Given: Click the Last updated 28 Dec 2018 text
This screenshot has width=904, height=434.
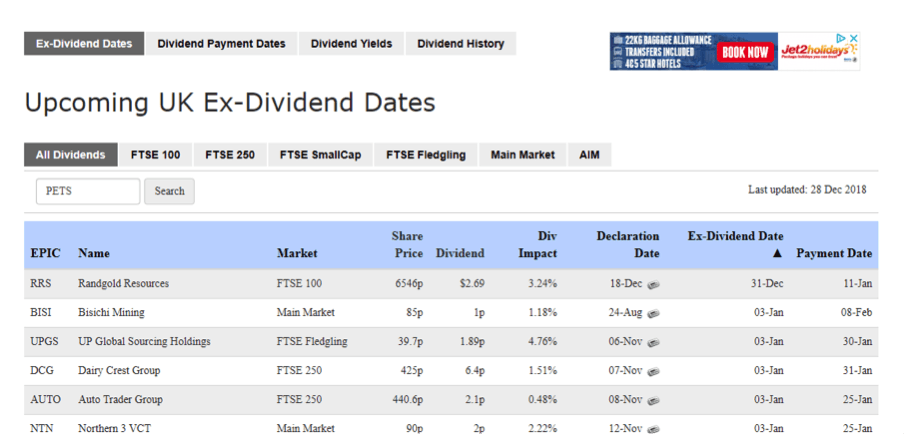Looking at the screenshot, I should pos(807,190).
